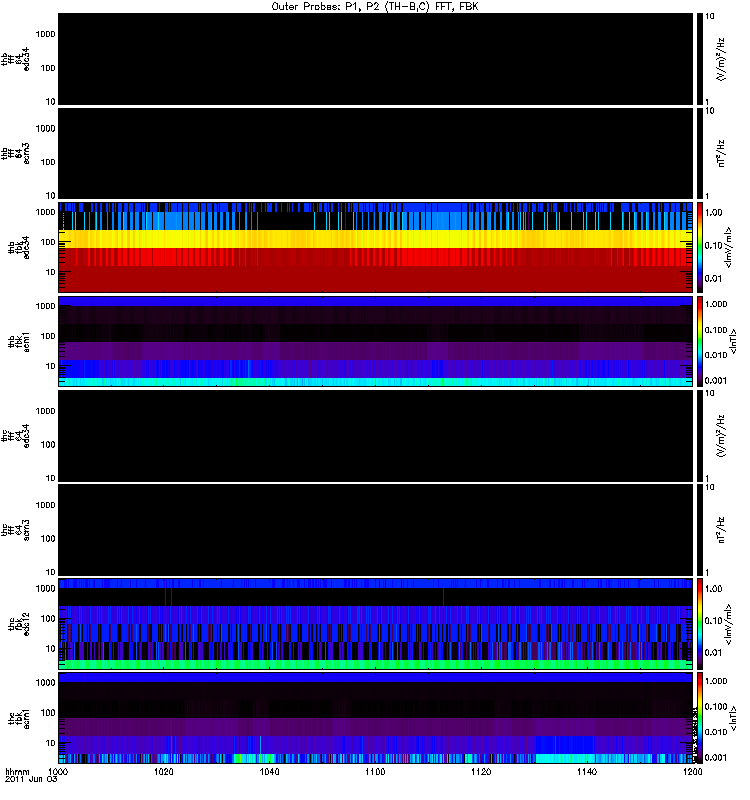Select the thb fbk edc34 spectrogram panel

[375, 247]
